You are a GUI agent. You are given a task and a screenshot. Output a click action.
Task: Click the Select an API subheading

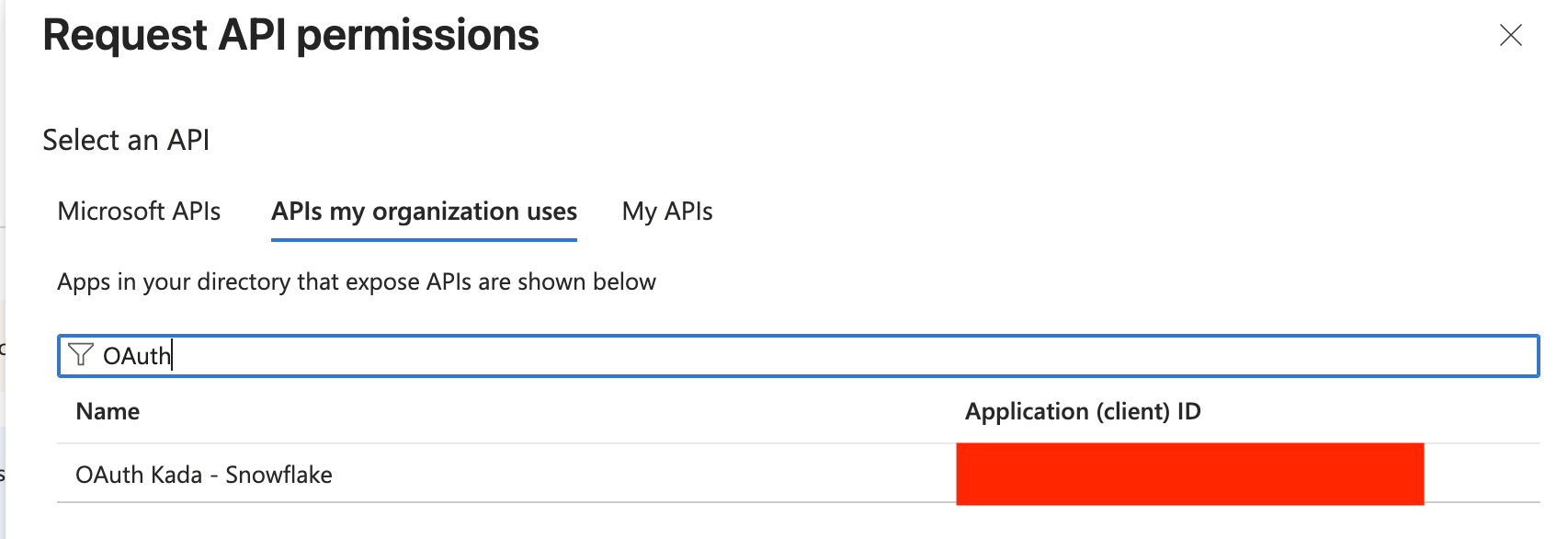[126, 140]
